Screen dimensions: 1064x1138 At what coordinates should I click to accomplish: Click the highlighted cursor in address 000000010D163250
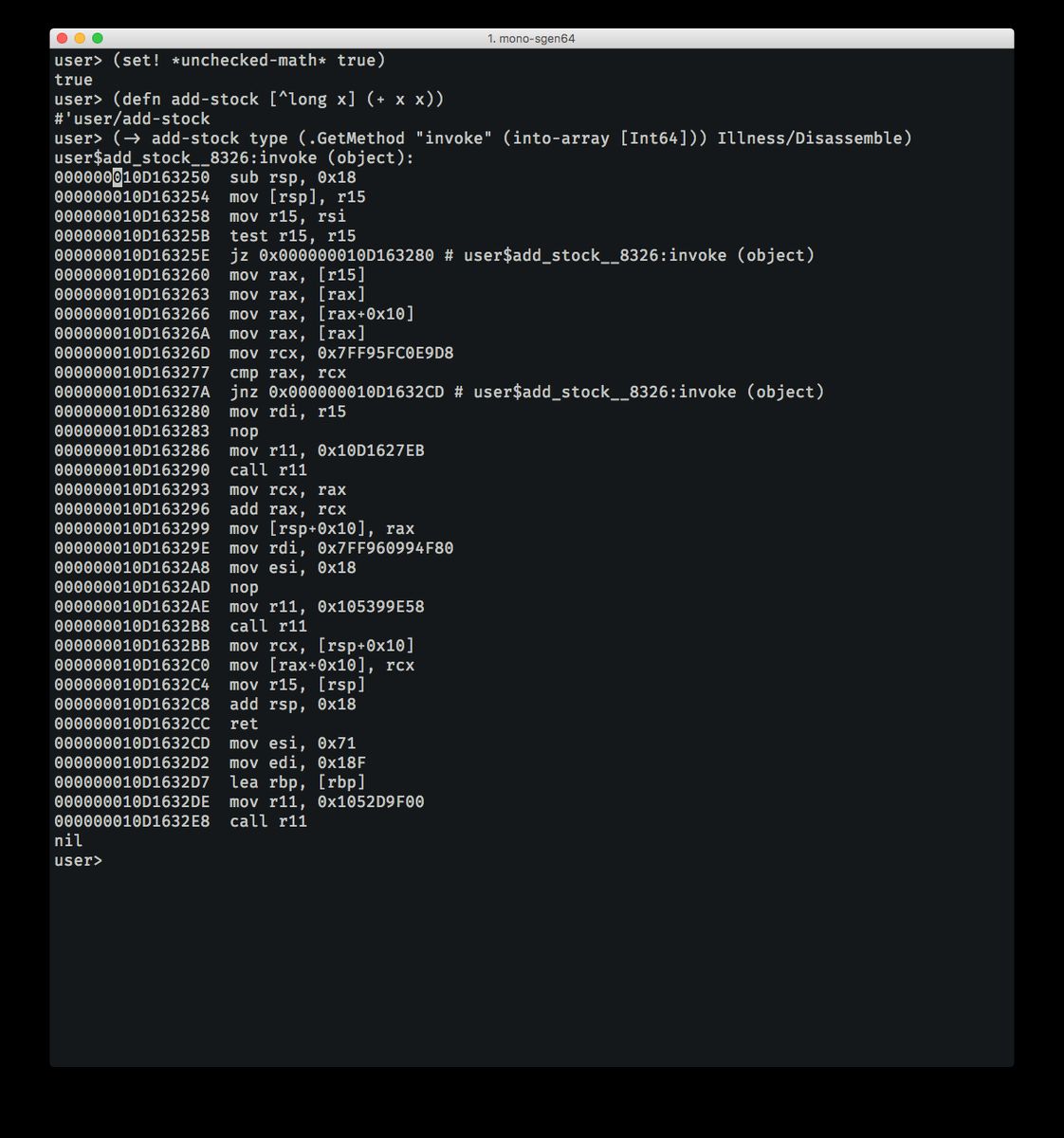pyautogui.click(x=118, y=177)
